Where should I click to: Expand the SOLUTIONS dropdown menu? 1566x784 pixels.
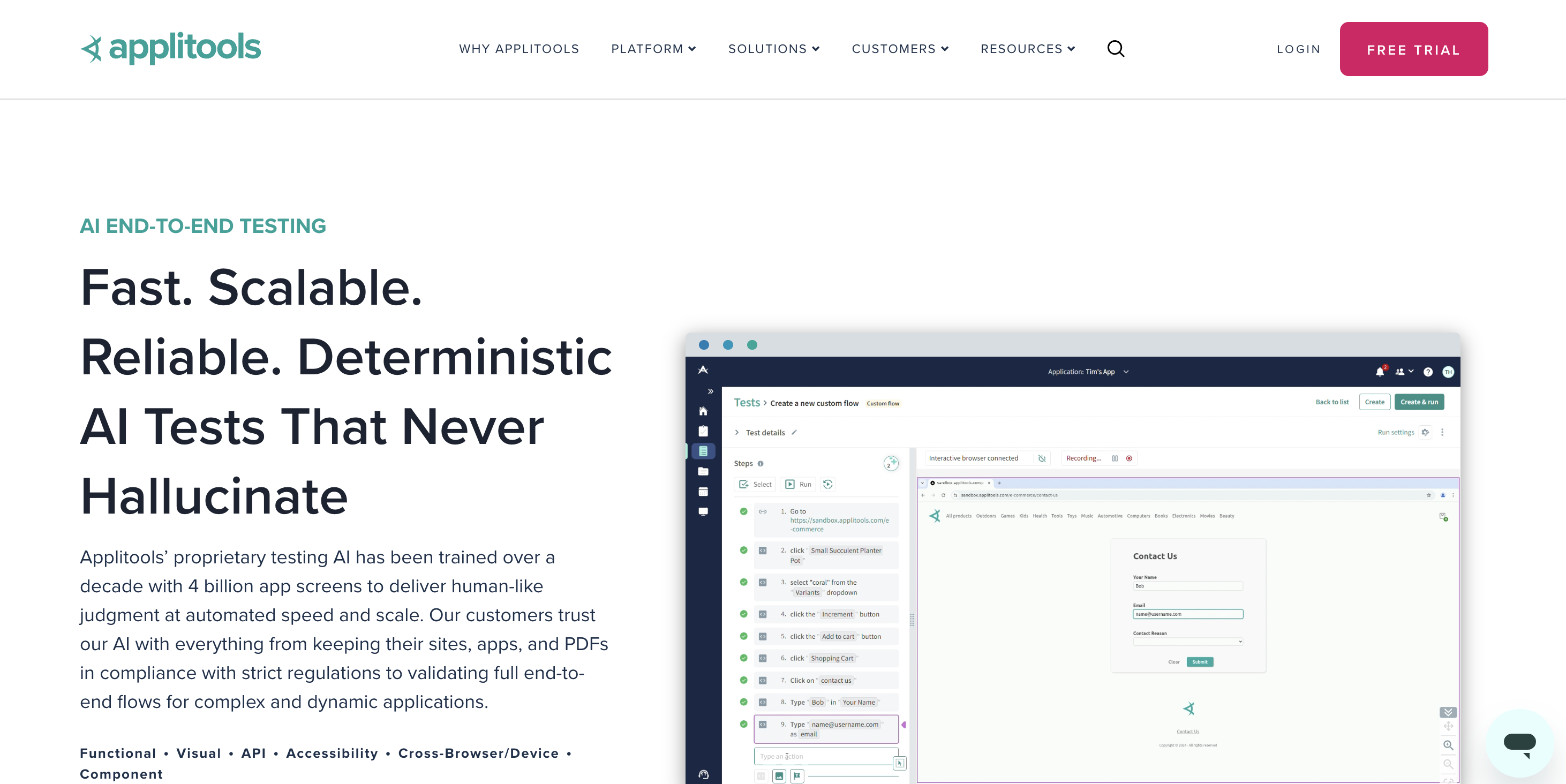coord(774,49)
